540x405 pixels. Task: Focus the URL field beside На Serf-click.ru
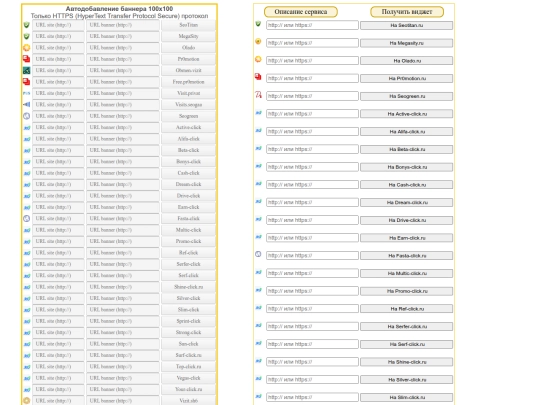(312, 344)
